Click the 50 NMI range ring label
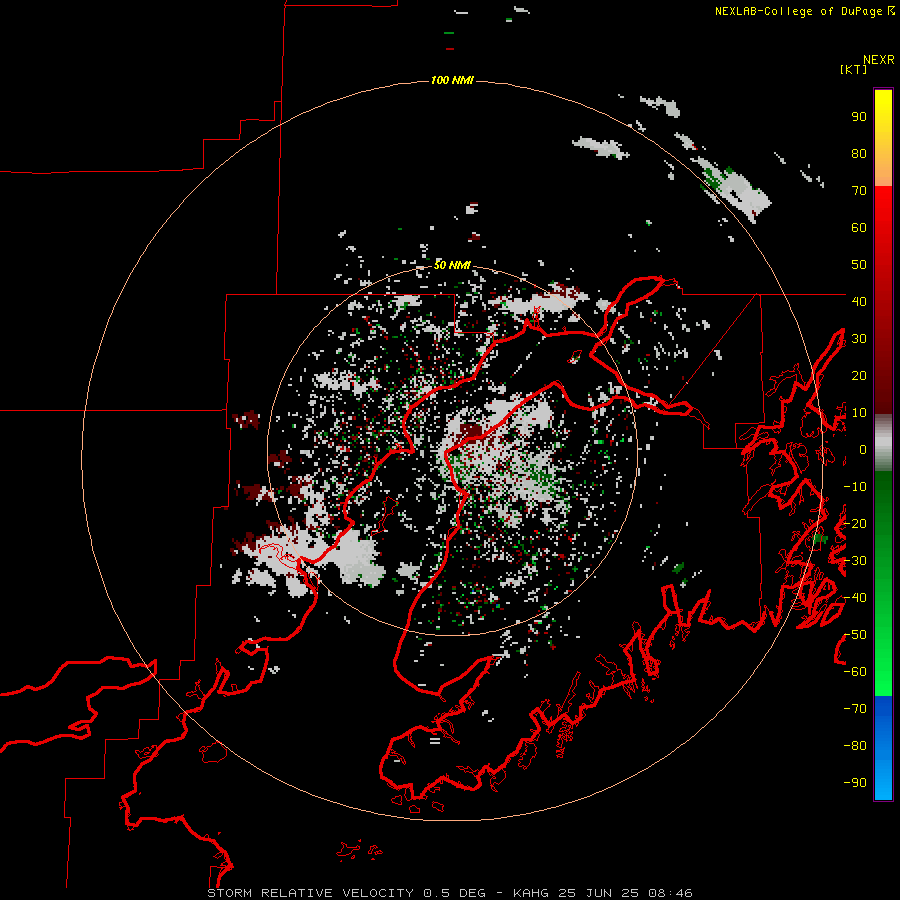 452,265
